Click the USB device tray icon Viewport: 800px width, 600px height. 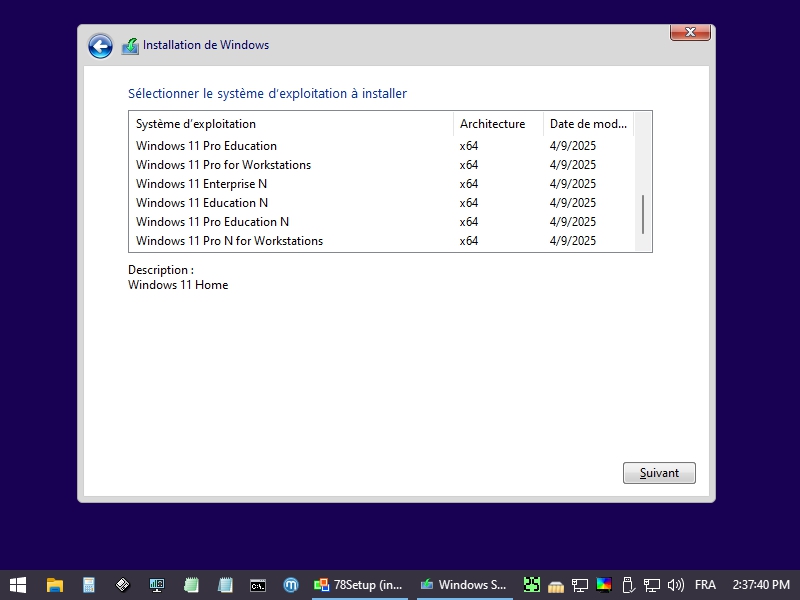[628, 585]
